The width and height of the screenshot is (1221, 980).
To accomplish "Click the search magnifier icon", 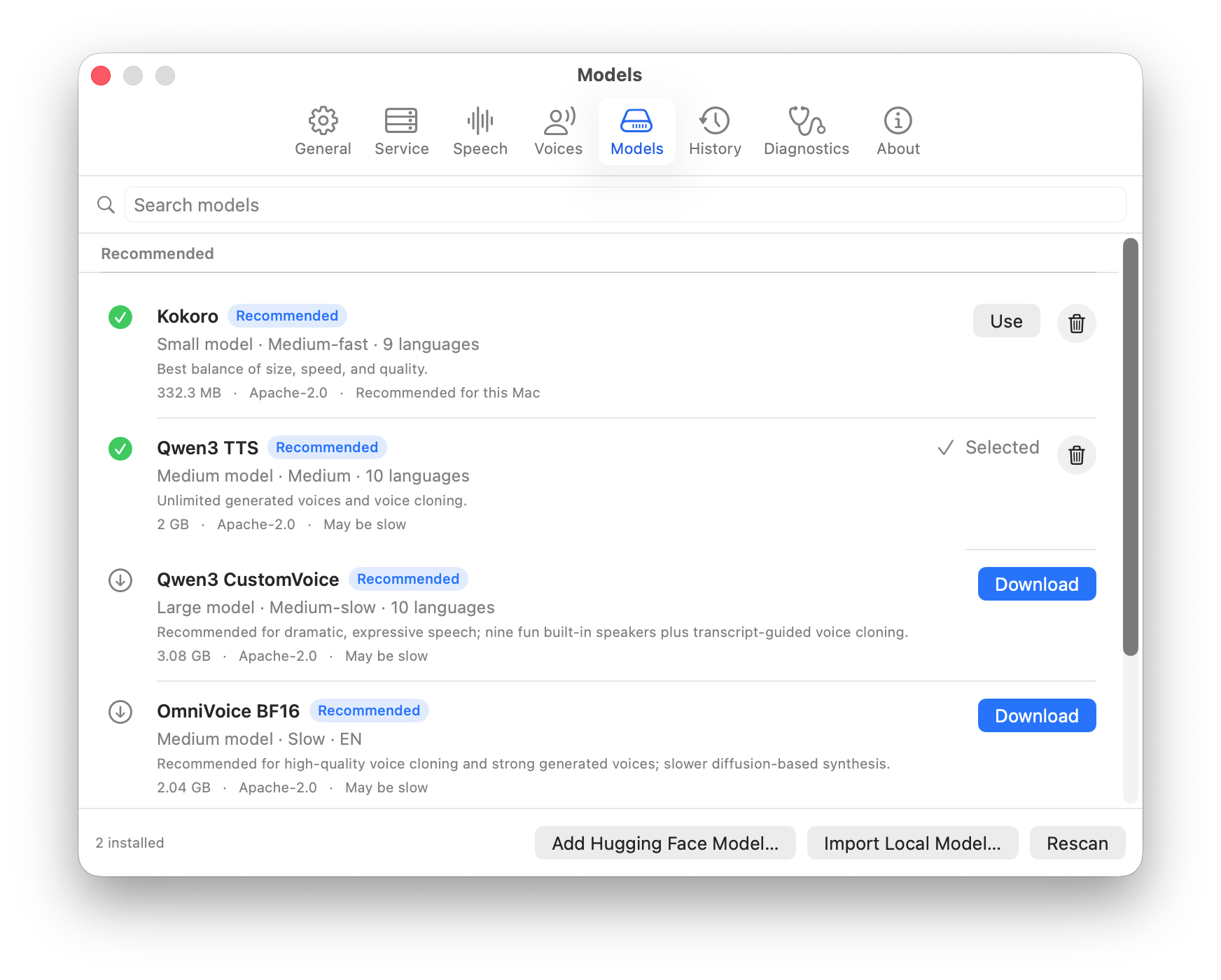I will point(106,204).
